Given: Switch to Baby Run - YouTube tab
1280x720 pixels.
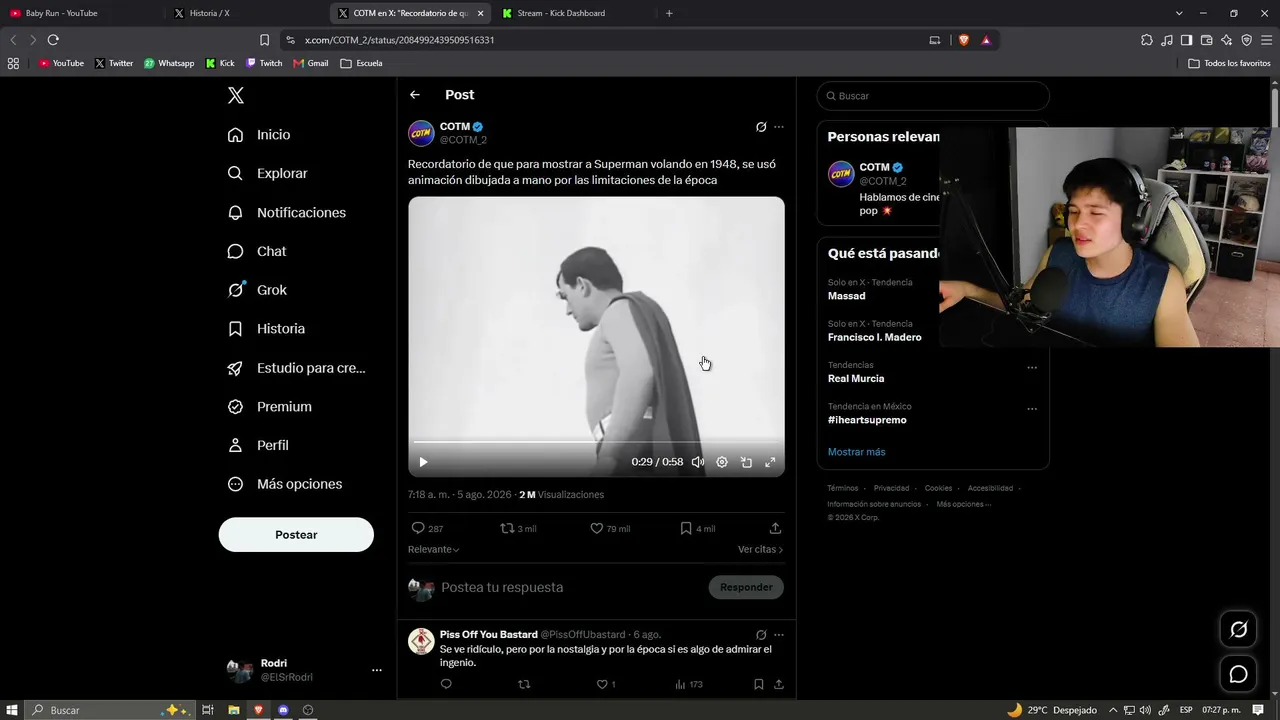Looking at the screenshot, I should click(x=82, y=13).
